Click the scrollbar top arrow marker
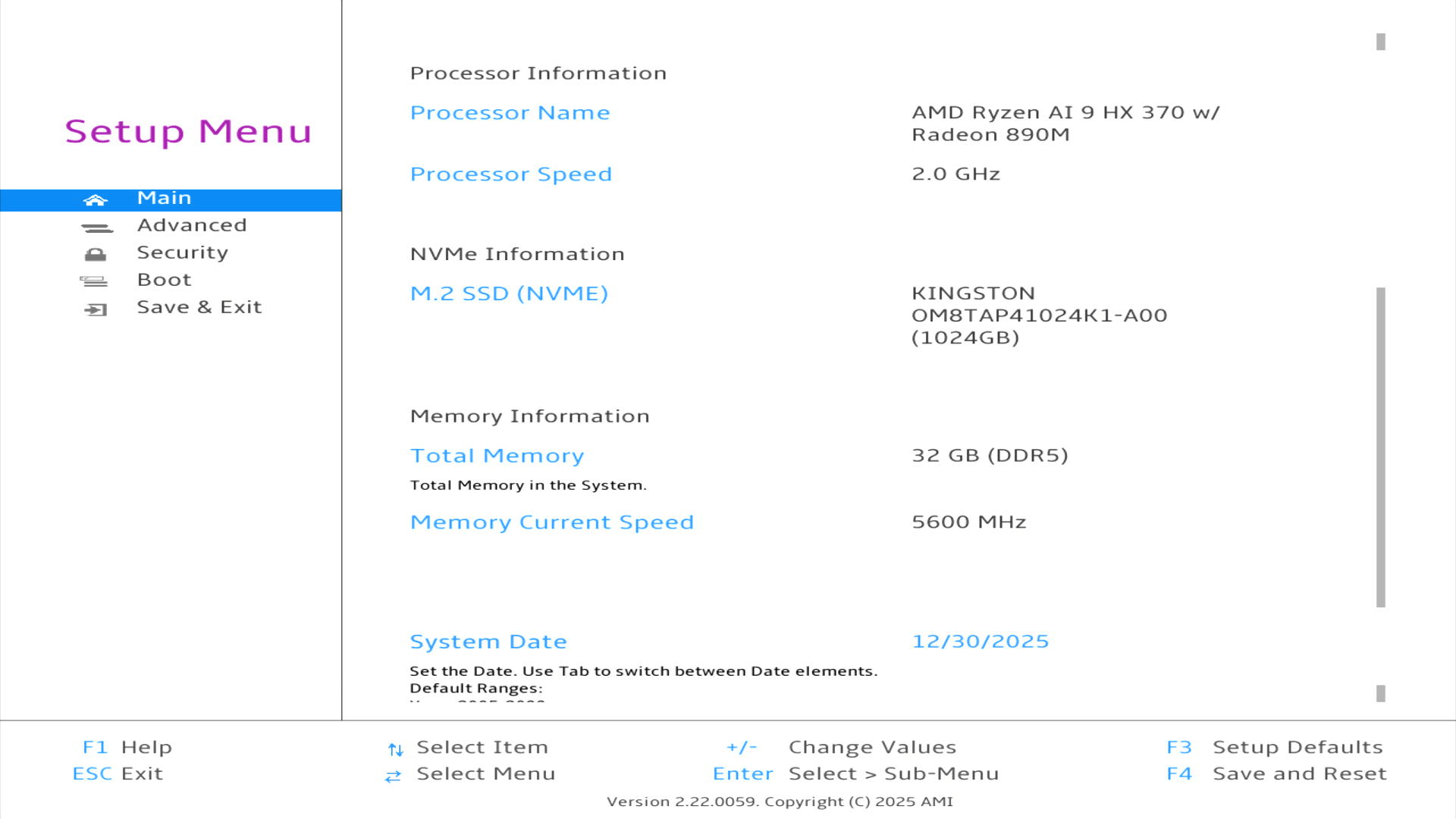Screen dimensions: 1456x819 [x=1381, y=42]
